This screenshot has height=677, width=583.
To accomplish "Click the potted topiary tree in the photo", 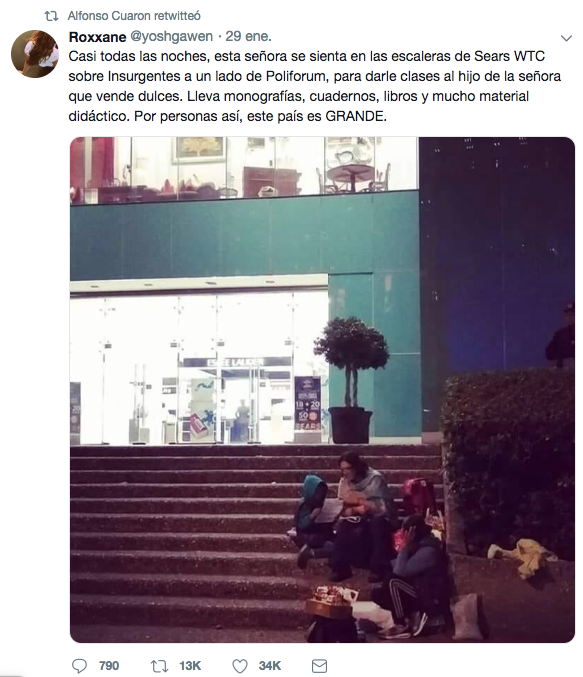I will [351, 380].
